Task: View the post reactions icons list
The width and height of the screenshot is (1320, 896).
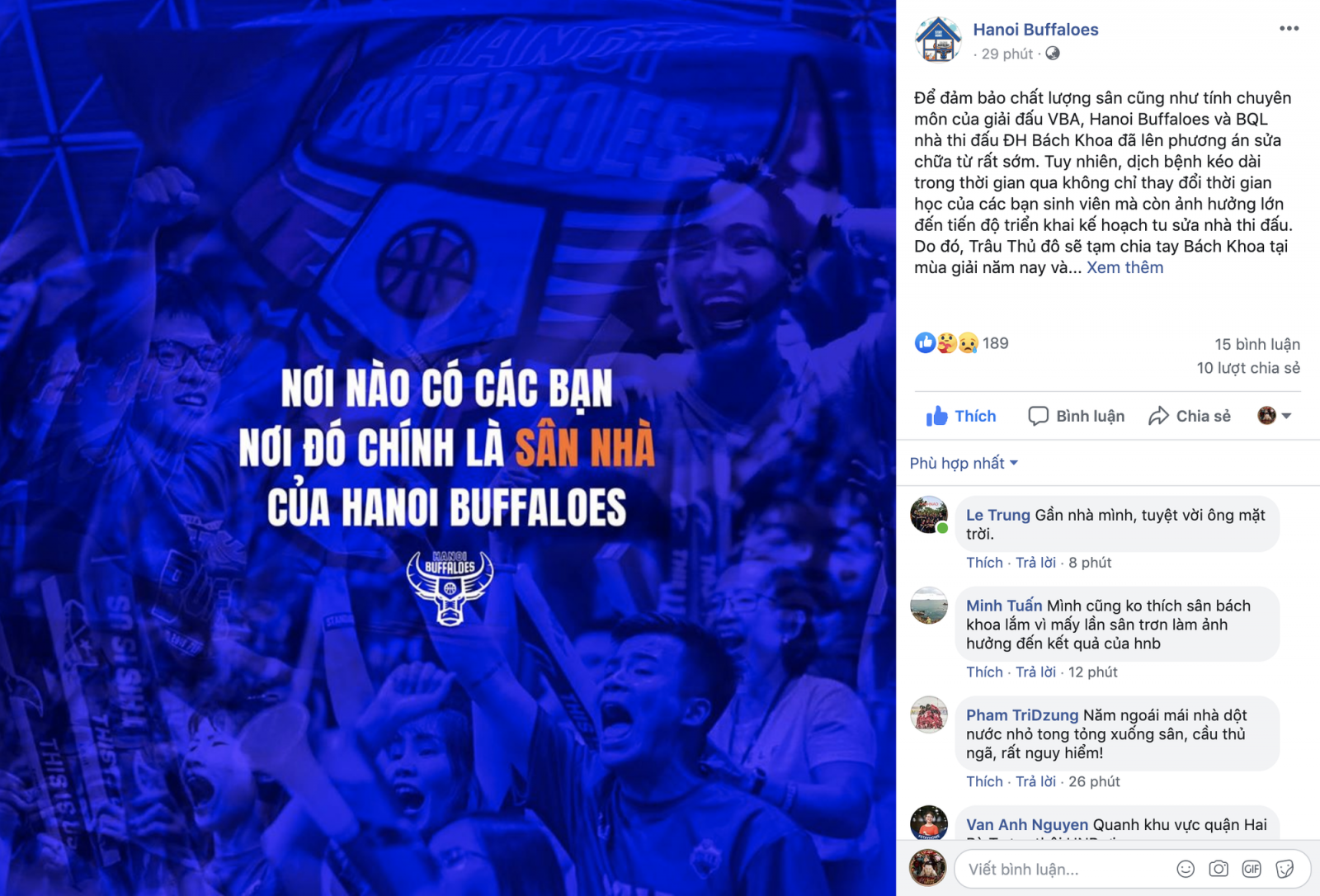Action: tap(947, 343)
